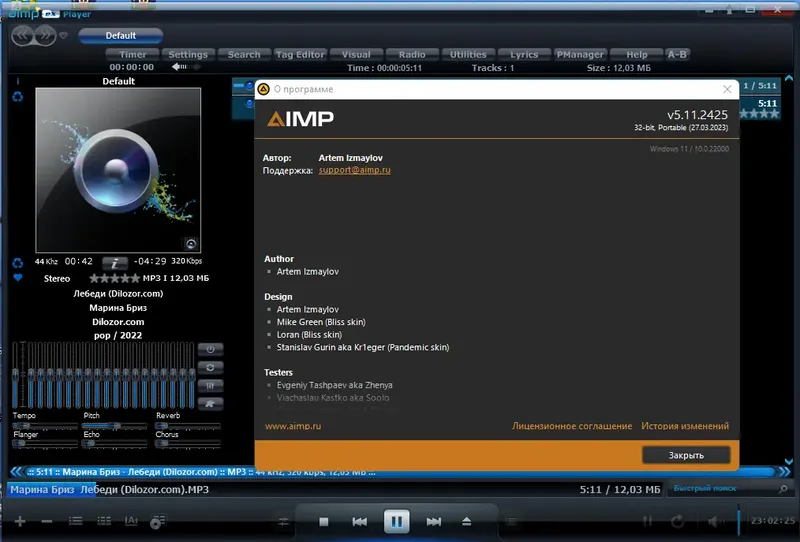Screen dimensions: 800x542
Task: Click the quick search magnifier icon
Action: click(783, 489)
